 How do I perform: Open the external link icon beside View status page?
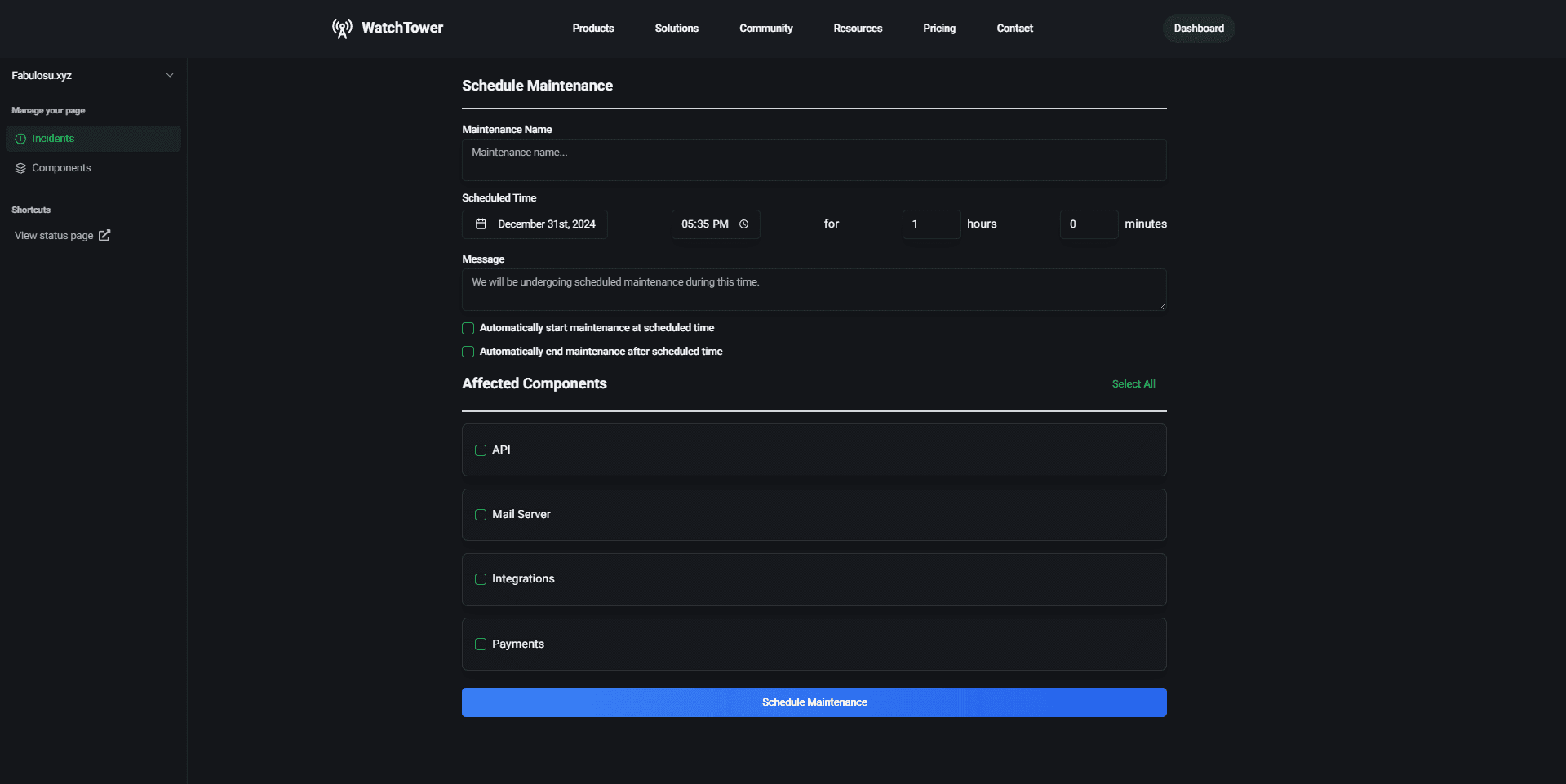pos(104,235)
